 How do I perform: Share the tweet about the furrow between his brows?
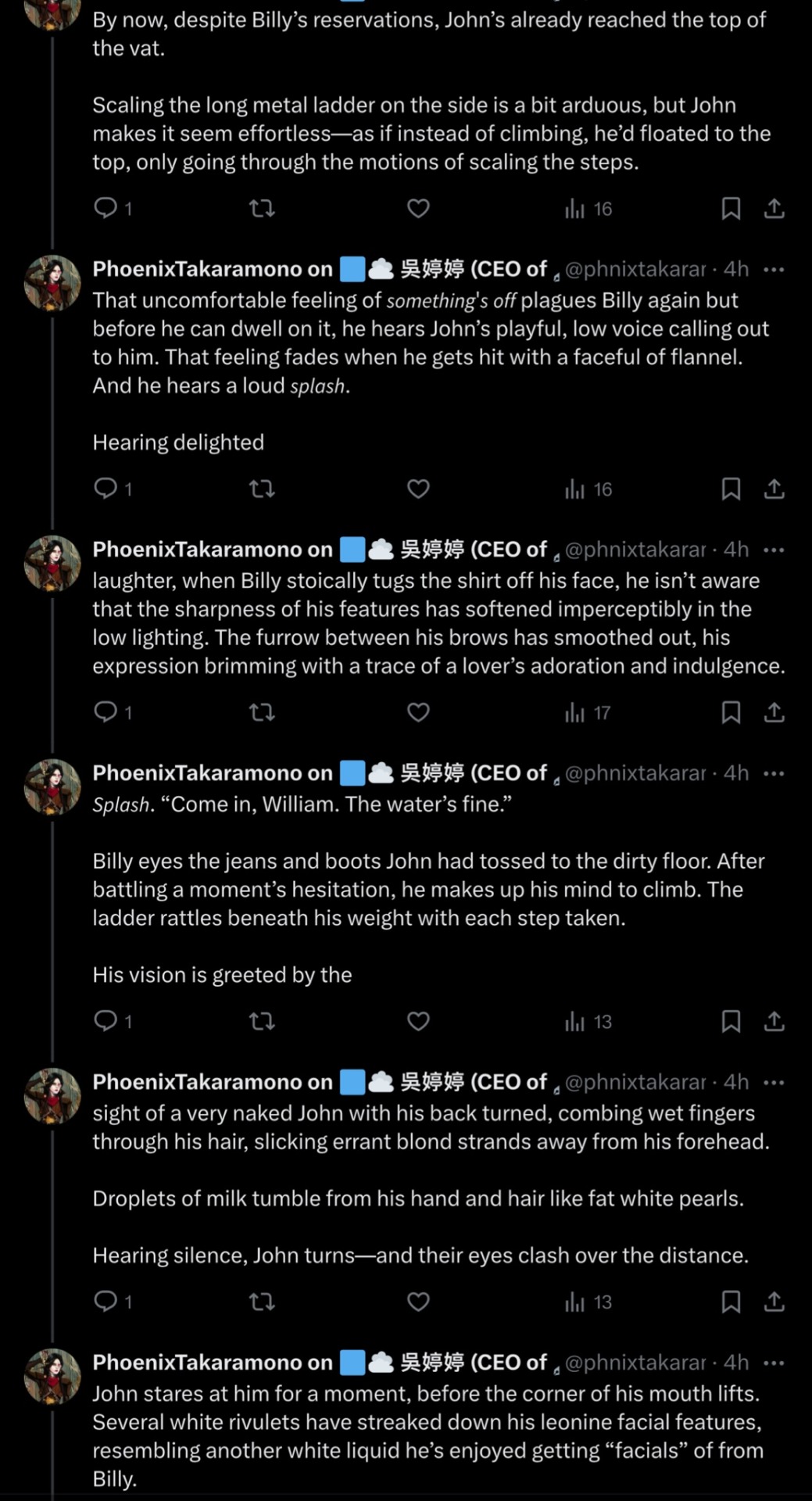coord(774,712)
